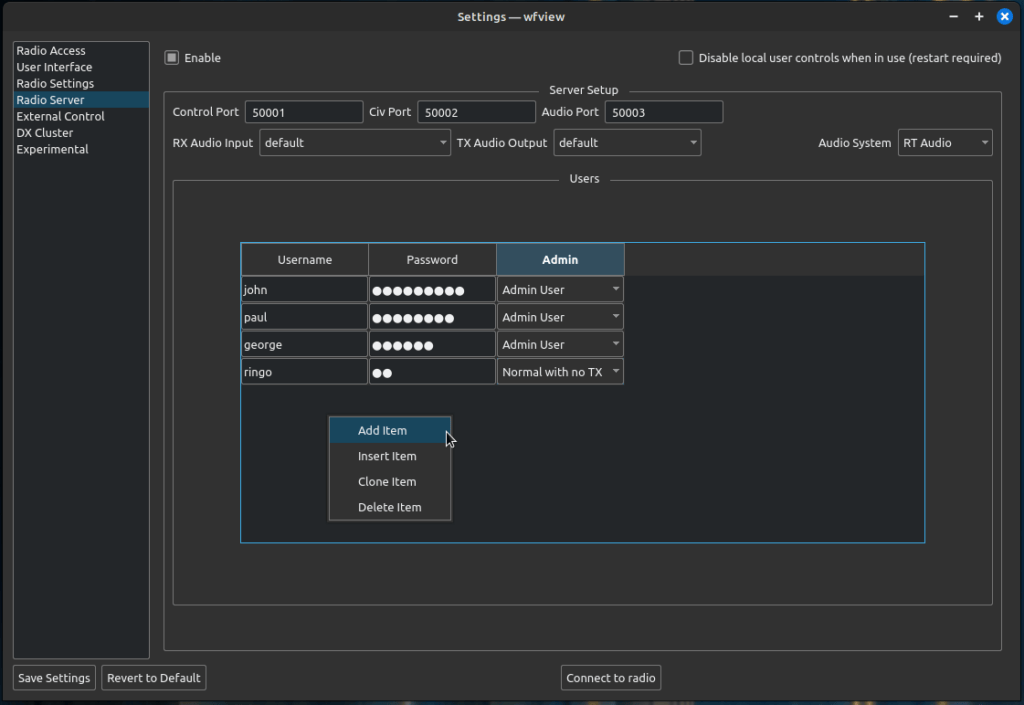Open george's user type dropdown
The width and height of the screenshot is (1024, 705).
pos(560,344)
